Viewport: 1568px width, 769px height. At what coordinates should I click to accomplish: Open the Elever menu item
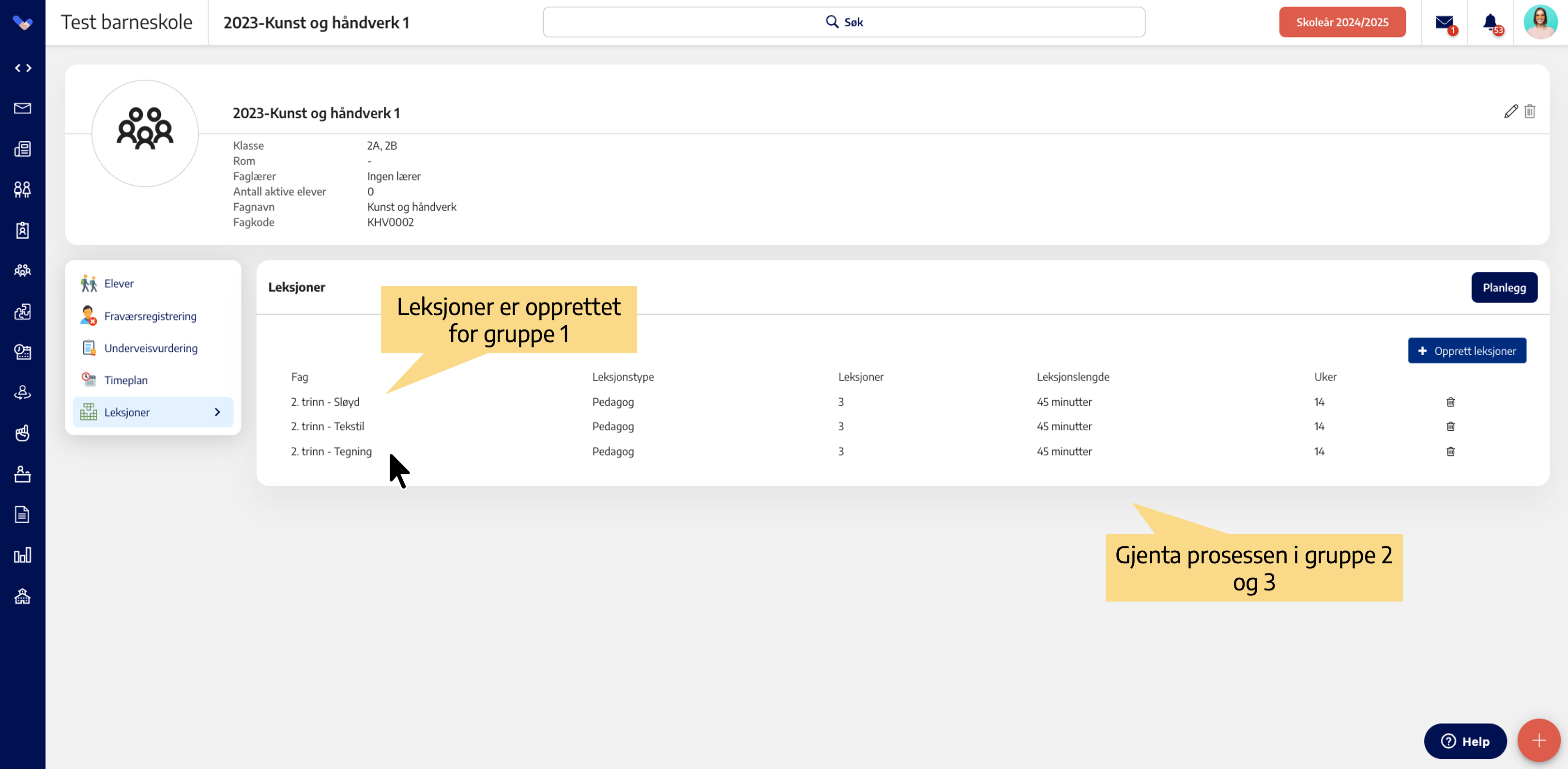tap(153, 284)
